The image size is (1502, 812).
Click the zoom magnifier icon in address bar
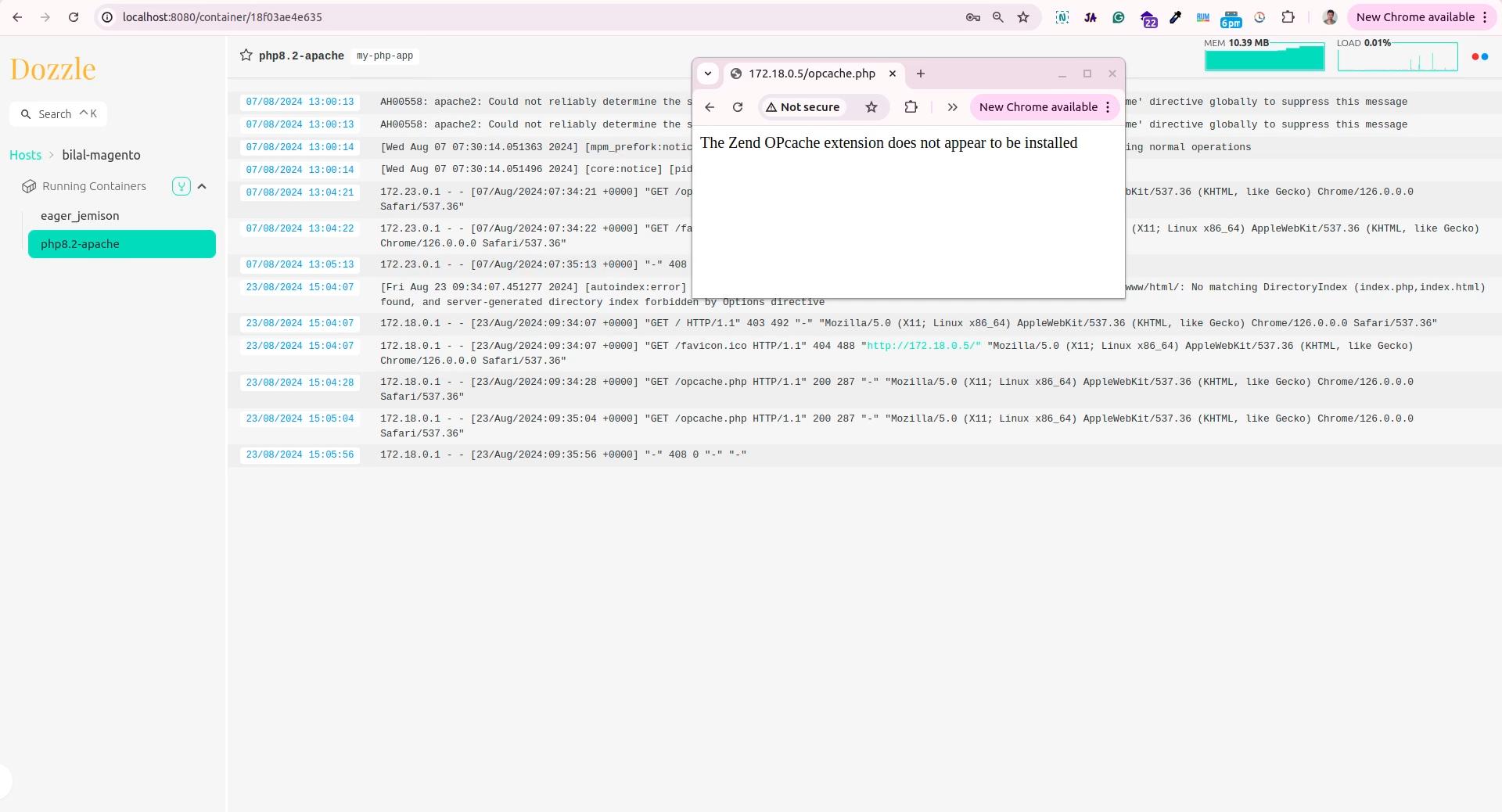998,17
